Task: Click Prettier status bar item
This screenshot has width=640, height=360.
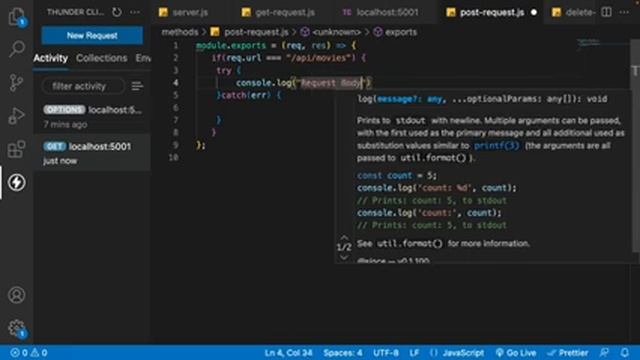Action: point(568,353)
